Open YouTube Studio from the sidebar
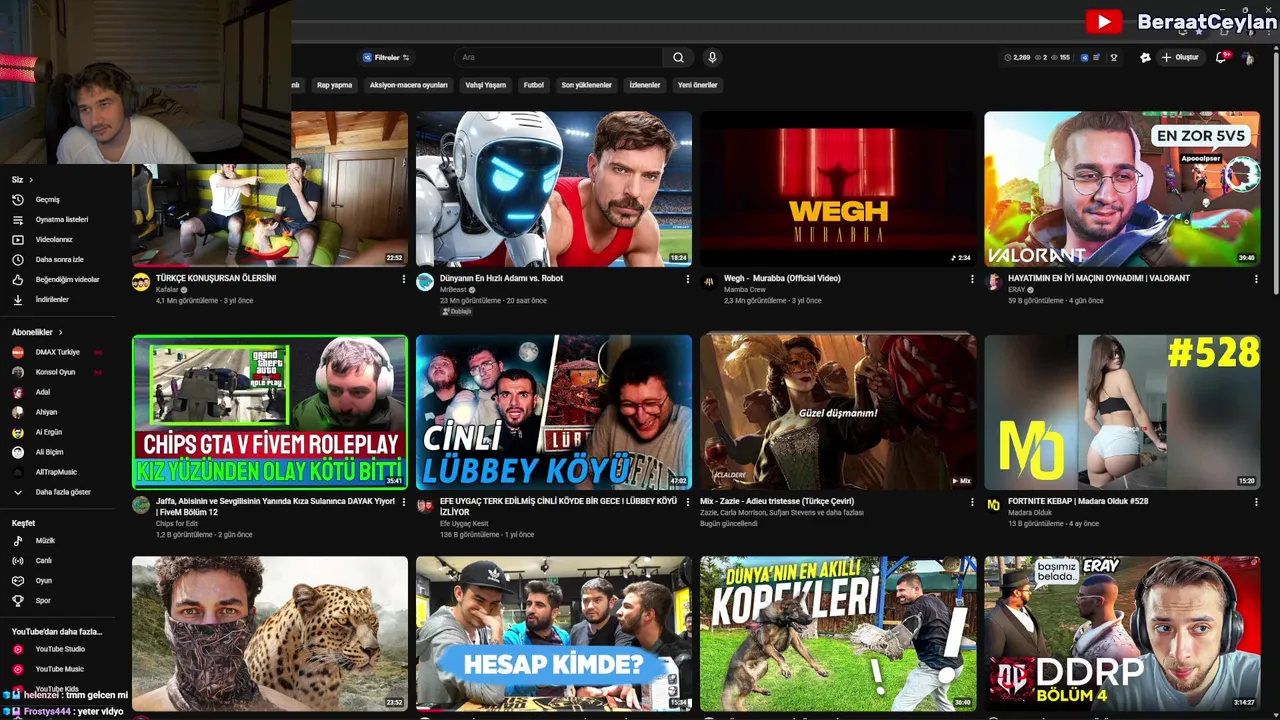1280x720 pixels. (60, 649)
